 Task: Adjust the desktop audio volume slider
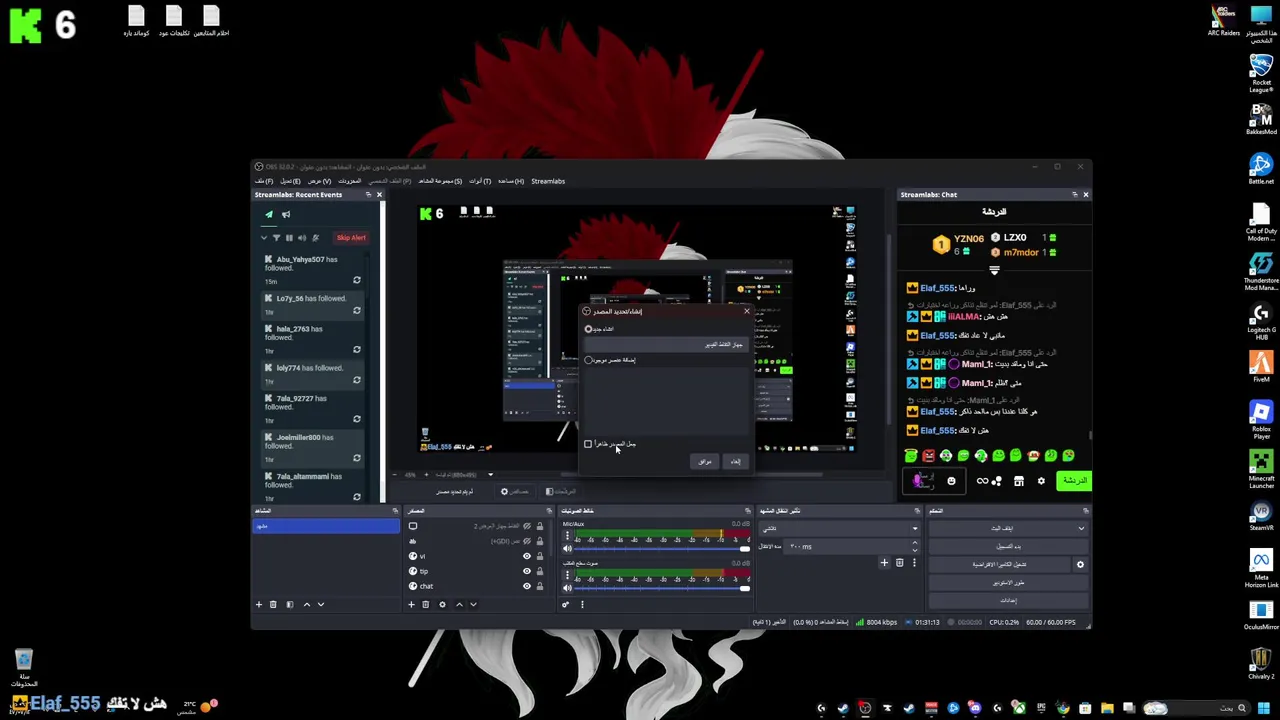tap(660, 588)
